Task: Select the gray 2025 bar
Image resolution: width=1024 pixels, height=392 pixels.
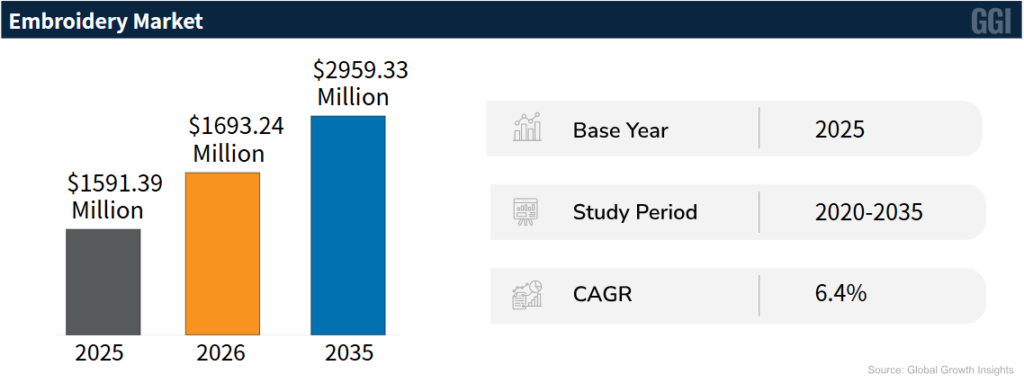Action: (103, 282)
